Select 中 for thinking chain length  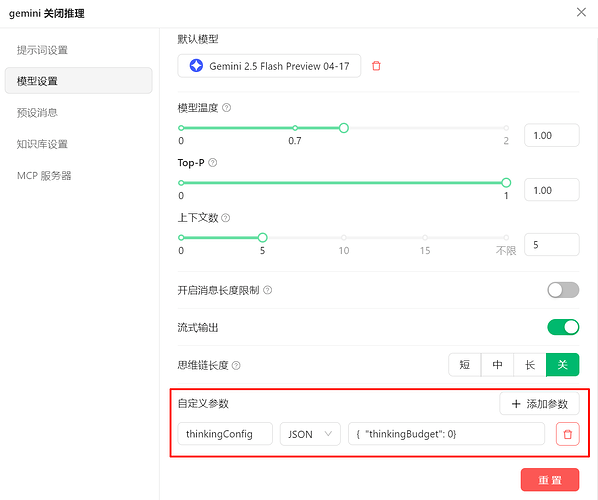(497, 365)
